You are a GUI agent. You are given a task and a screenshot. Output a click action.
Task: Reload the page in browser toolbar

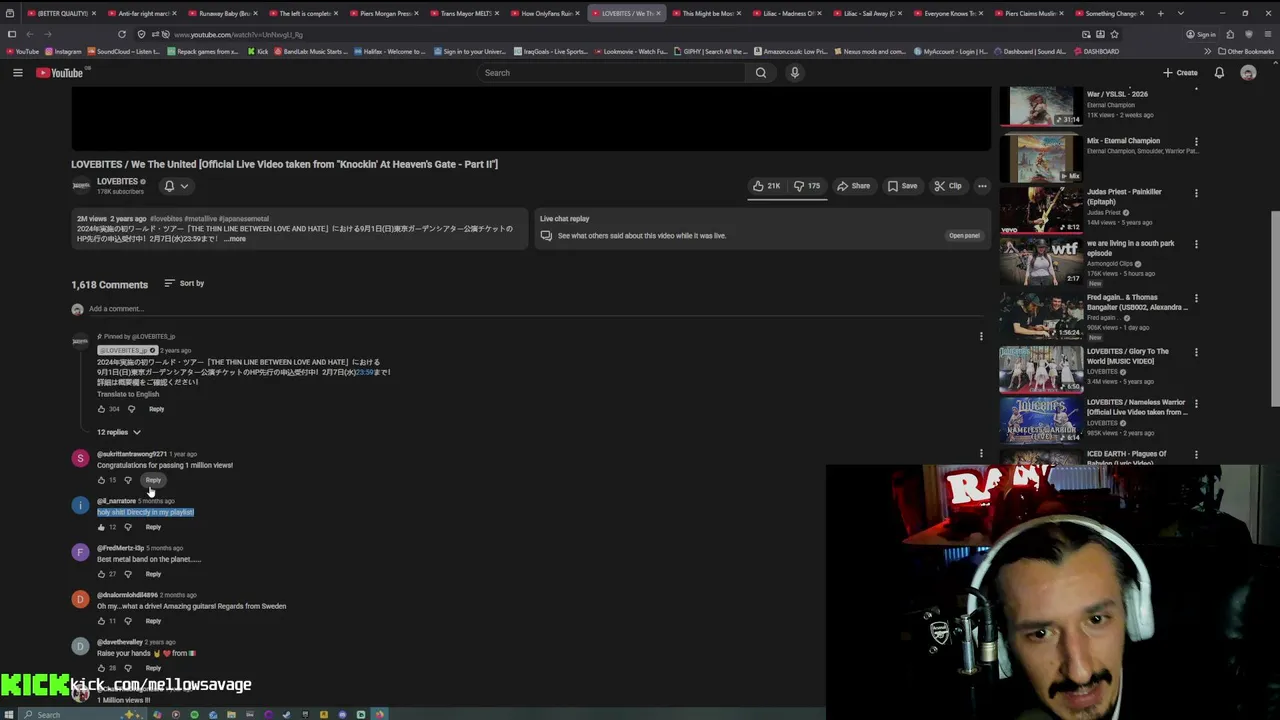[122, 34]
